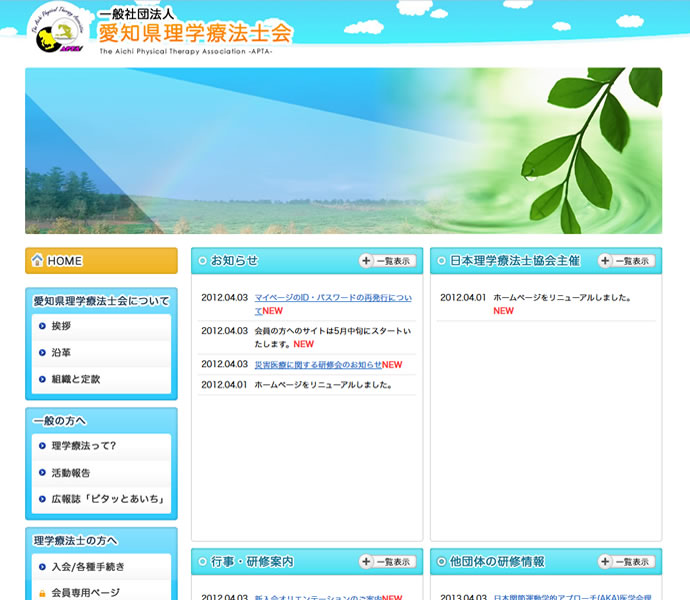Click the house icon on the HOME button
This screenshot has height=600, width=690.
37,260
